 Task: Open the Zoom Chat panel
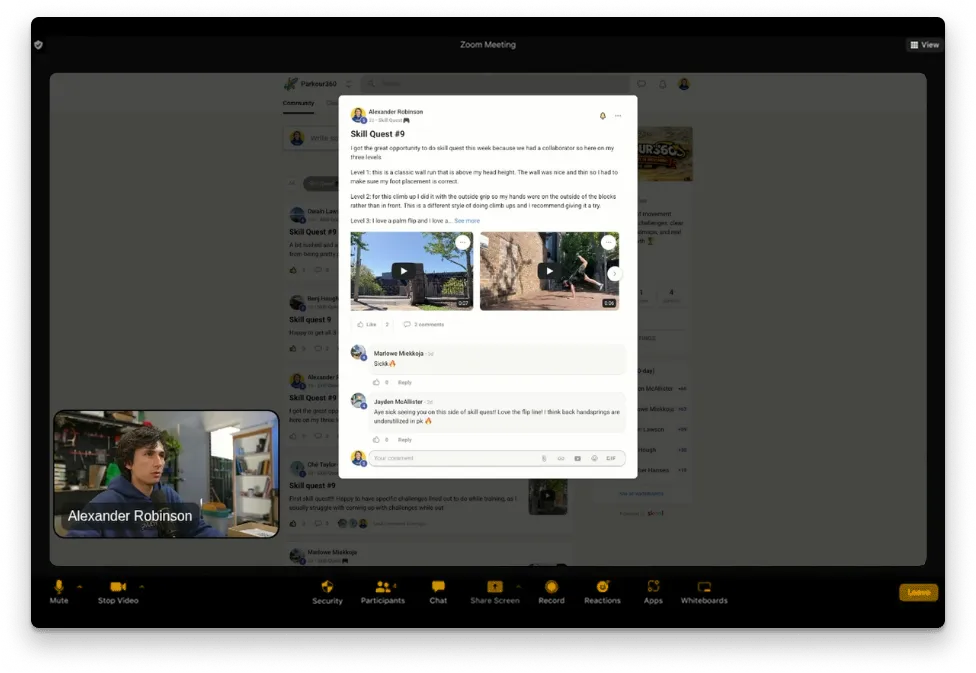click(438, 592)
